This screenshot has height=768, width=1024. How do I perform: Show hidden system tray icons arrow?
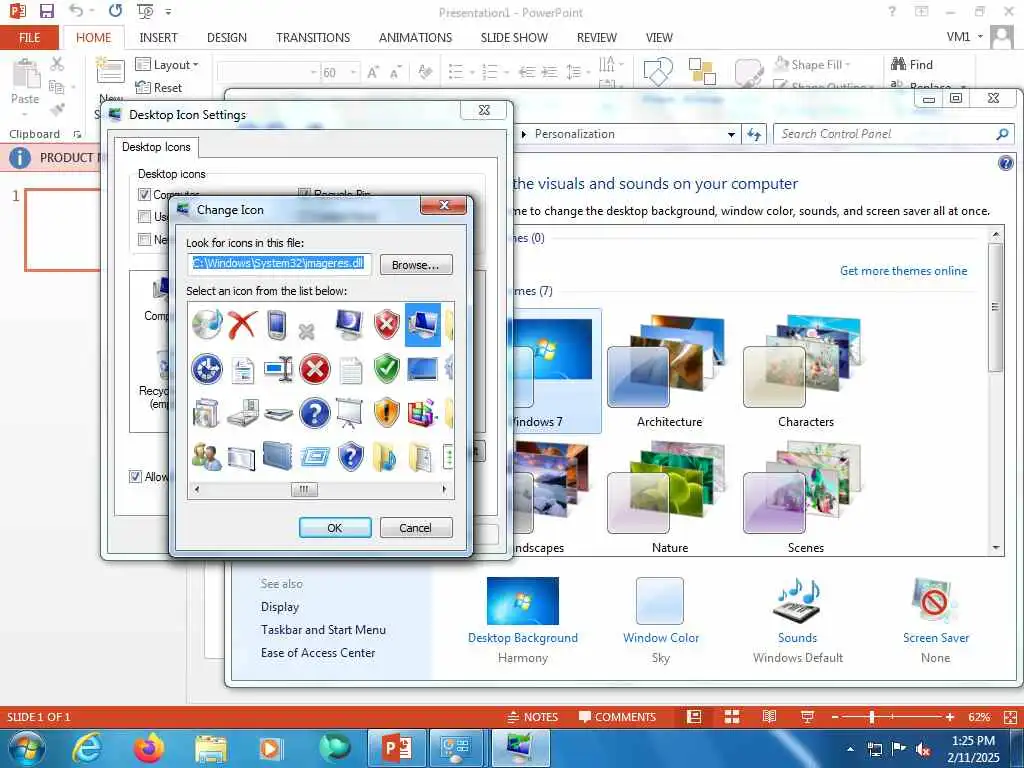(850, 749)
